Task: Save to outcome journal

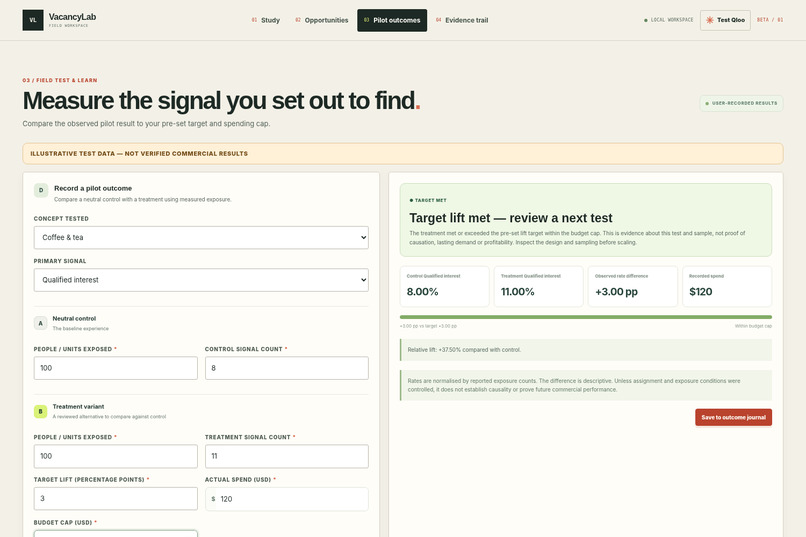Action: click(734, 417)
